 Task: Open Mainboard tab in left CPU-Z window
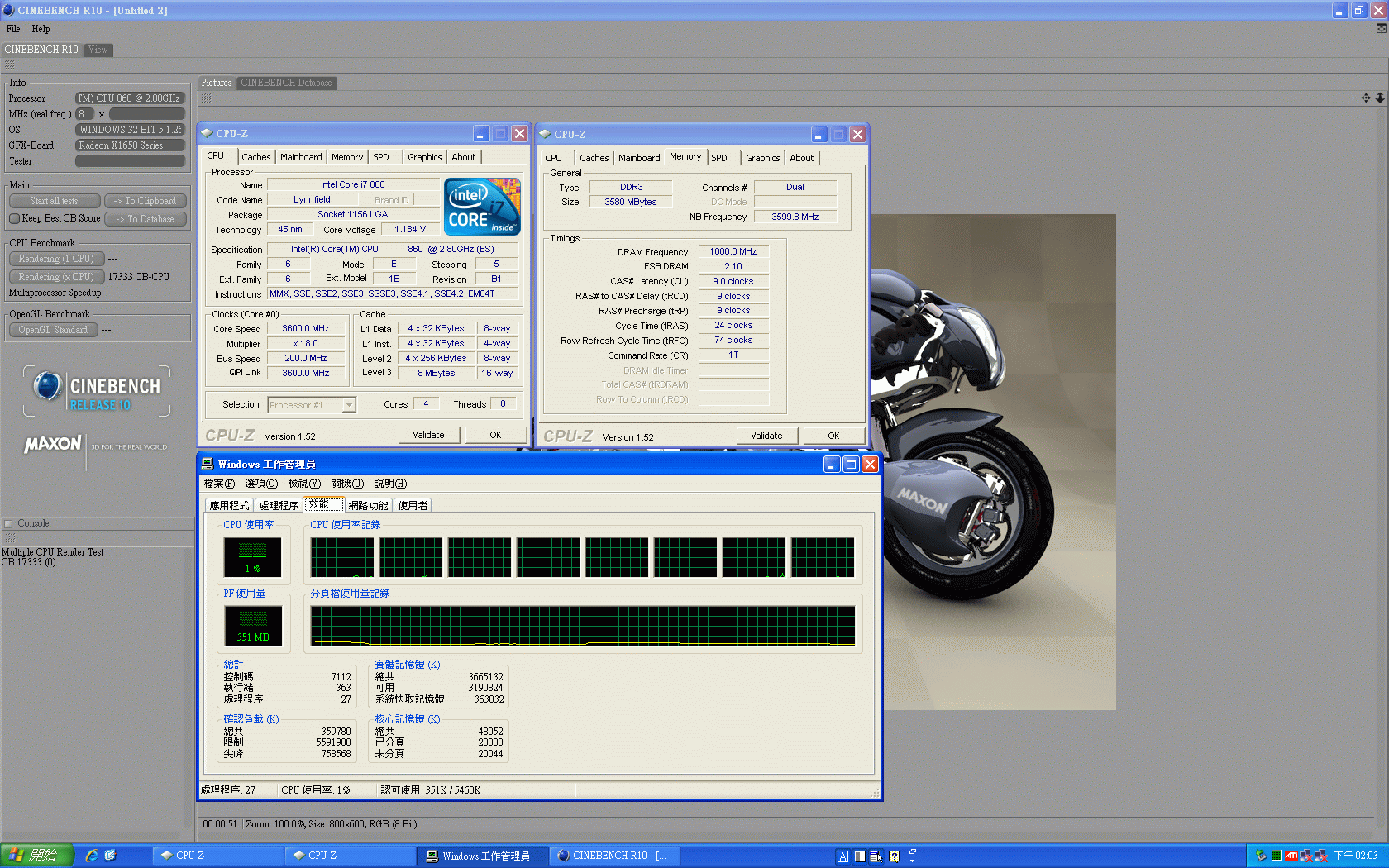tap(301, 157)
